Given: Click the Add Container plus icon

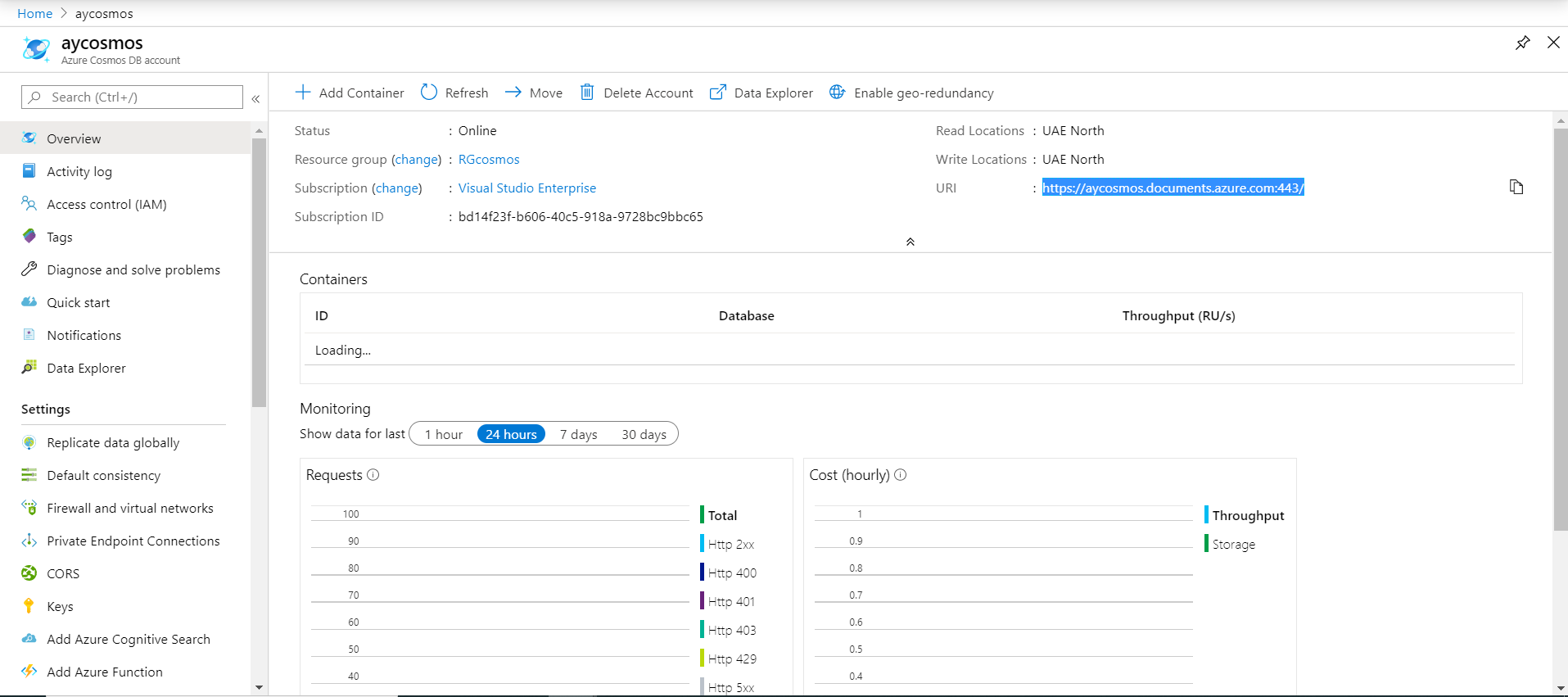Looking at the screenshot, I should (x=303, y=93).
